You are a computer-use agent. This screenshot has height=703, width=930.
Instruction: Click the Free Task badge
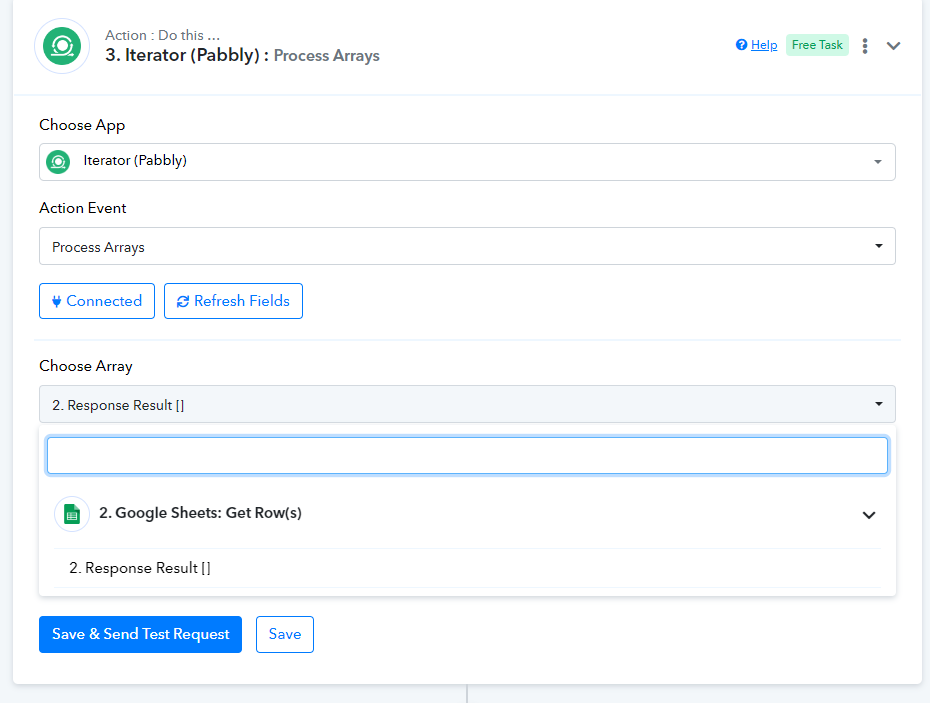(x=817, y=45)
